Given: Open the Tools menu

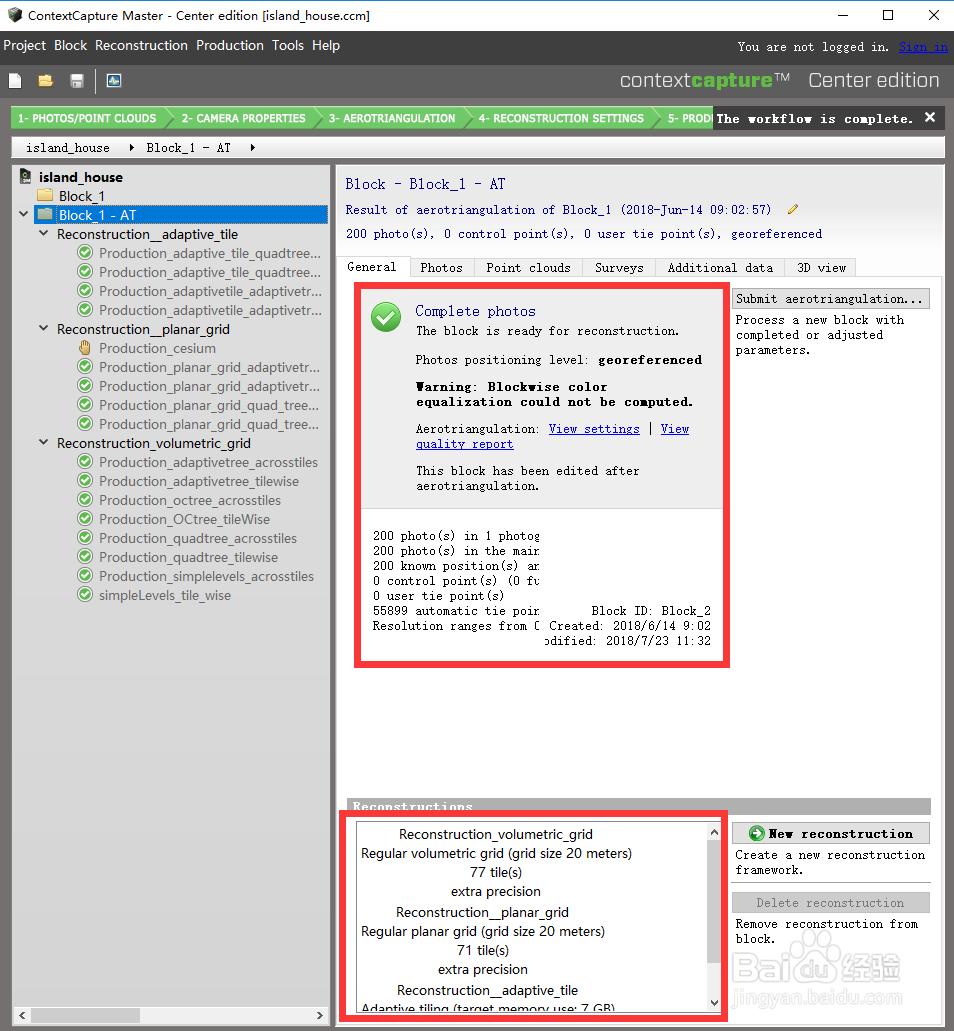Looking at the screenshot, I should point(288,45).
